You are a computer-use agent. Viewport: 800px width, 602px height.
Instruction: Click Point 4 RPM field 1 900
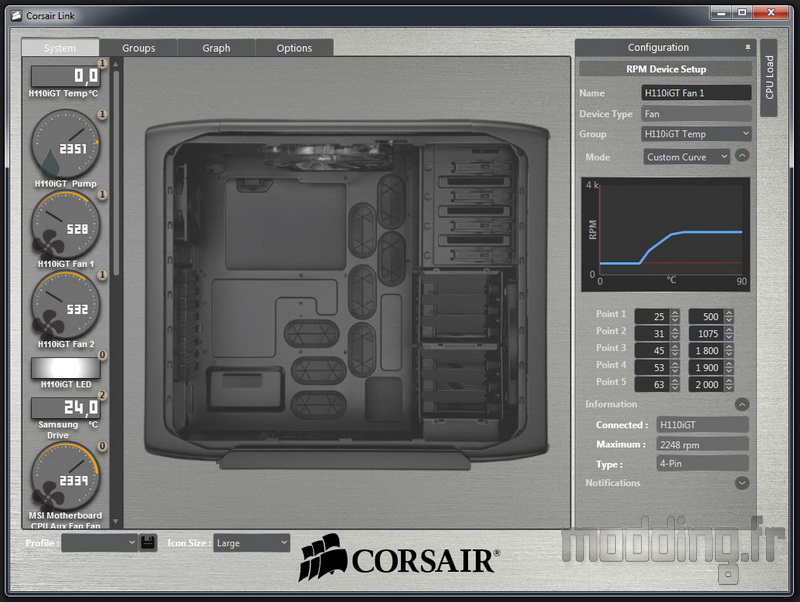(707, 367)
